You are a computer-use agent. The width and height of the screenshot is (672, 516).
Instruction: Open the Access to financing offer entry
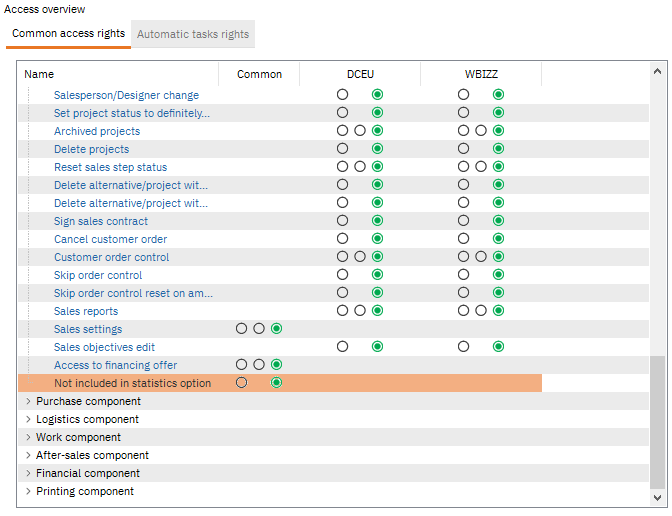[x=115, y=365]
